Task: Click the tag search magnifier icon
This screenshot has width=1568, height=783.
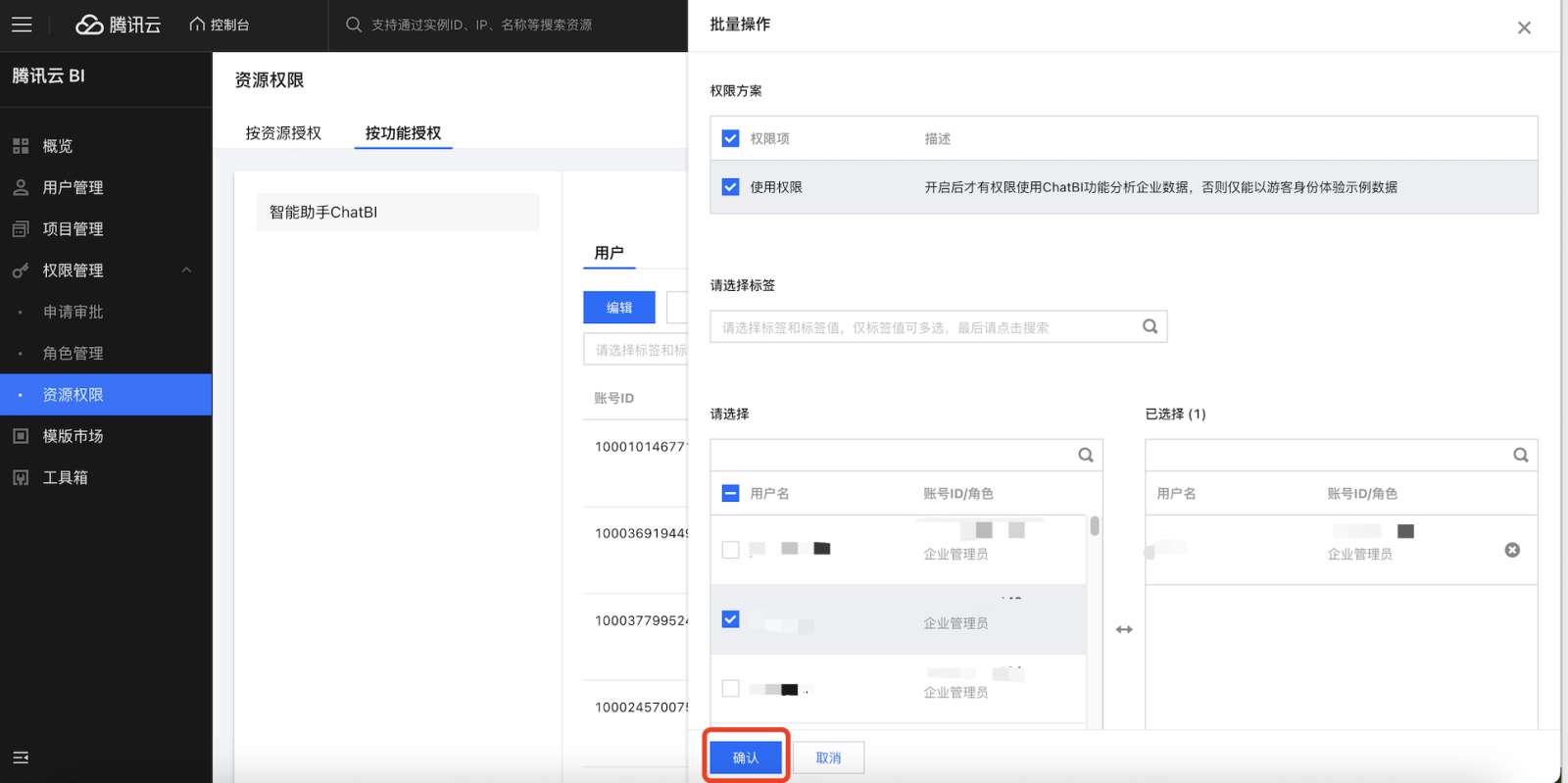Action: click(x=1151, y=326)
